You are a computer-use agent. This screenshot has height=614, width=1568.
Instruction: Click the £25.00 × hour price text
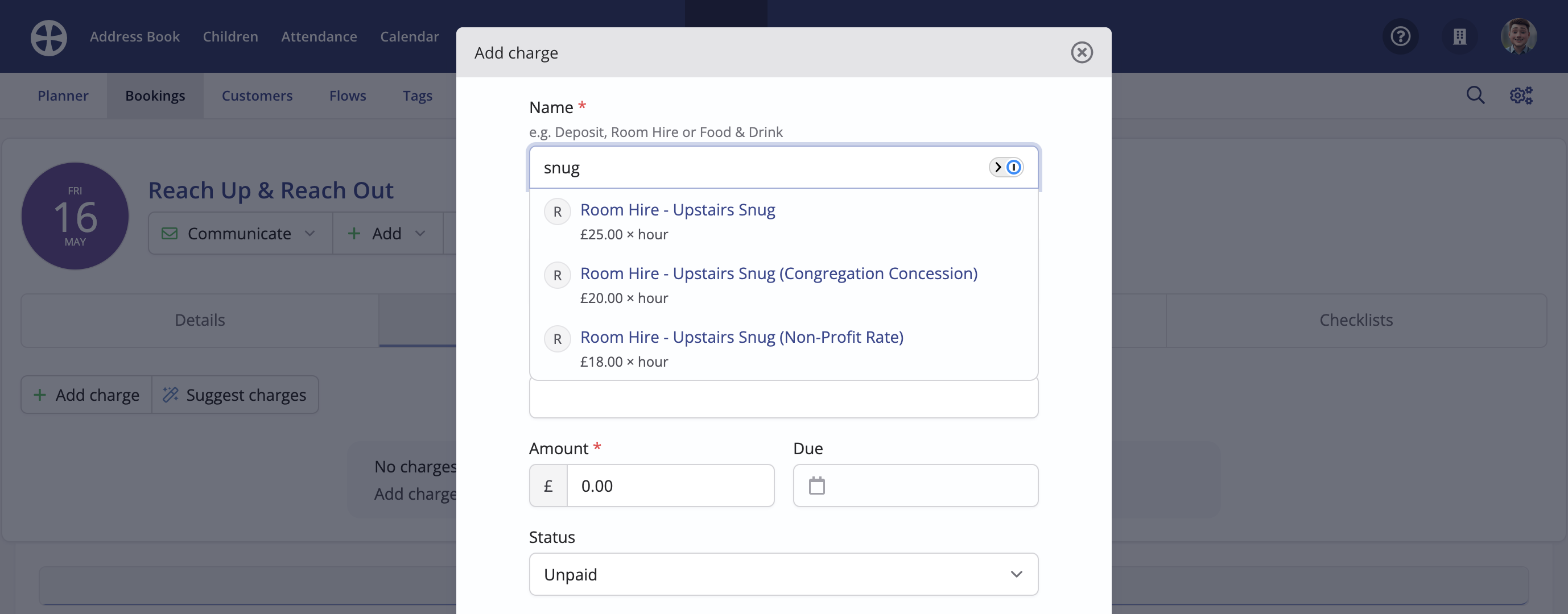point(624,234)
